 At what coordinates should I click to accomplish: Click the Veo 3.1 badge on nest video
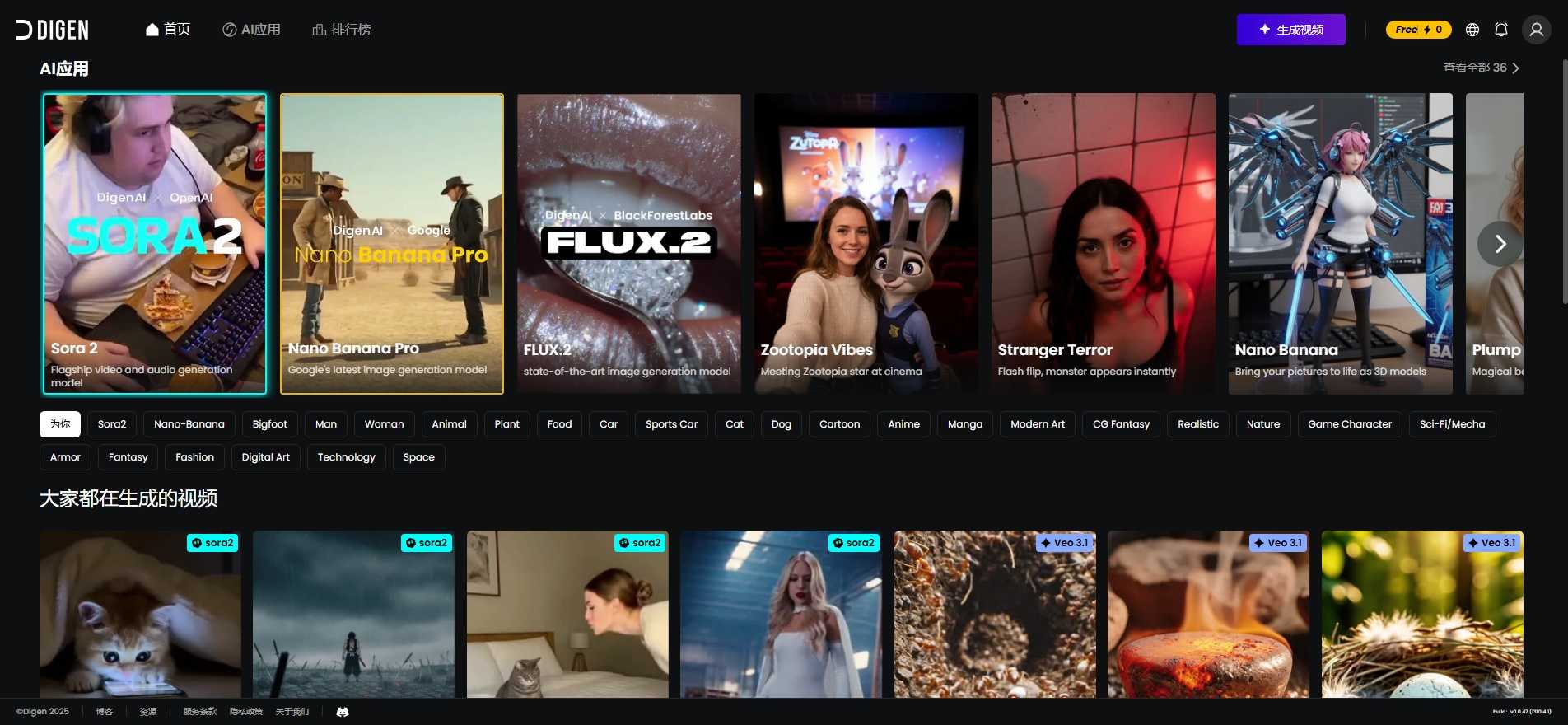click(x=1491, y=543)
